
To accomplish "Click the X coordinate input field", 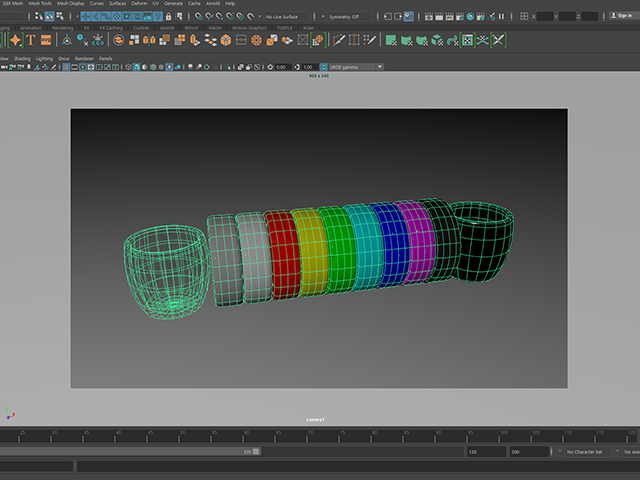I will click(545, 16).
